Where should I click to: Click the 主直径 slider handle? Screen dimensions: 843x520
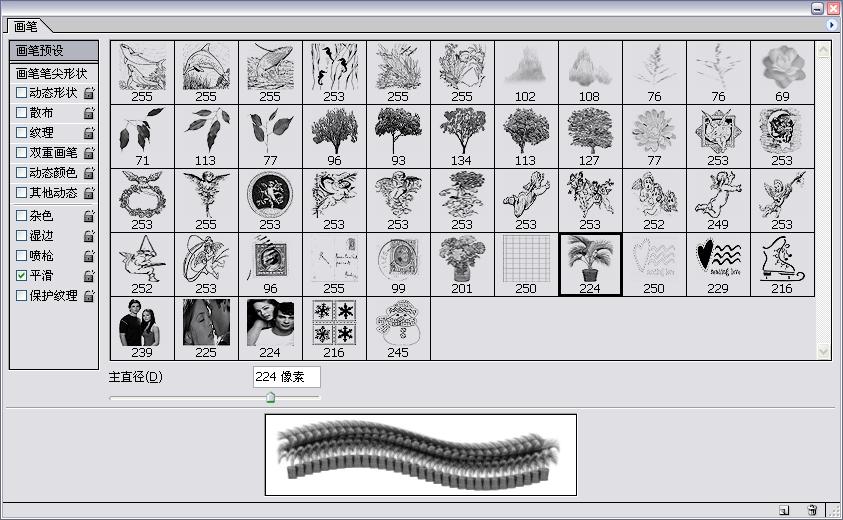270,397
